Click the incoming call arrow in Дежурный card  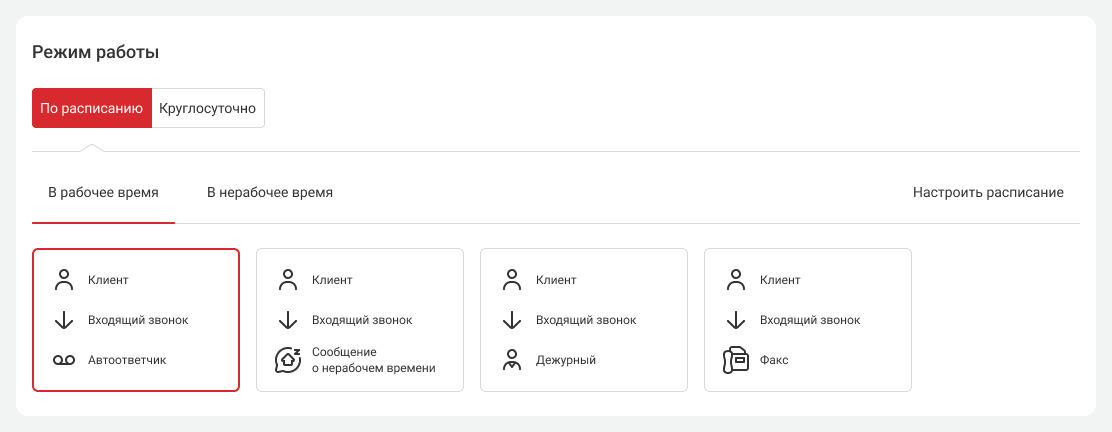pyautogui.click(x=512, y=320)
